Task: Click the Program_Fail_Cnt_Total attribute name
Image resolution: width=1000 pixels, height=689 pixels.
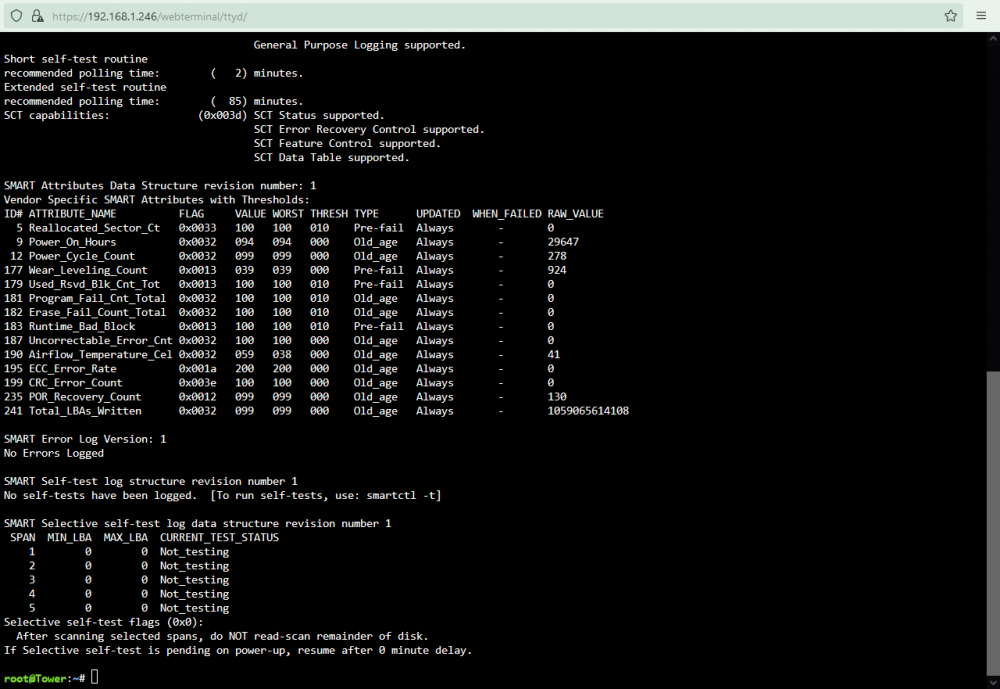Action: coord(97,298)
